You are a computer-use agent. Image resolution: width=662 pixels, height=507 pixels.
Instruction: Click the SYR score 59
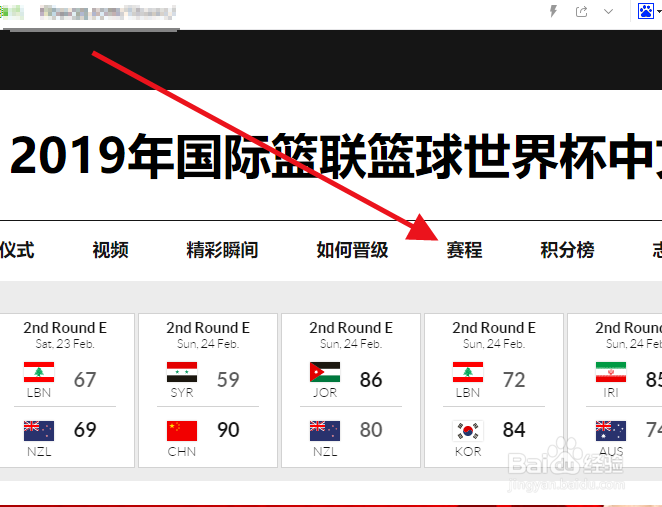[x=228, y=380]
